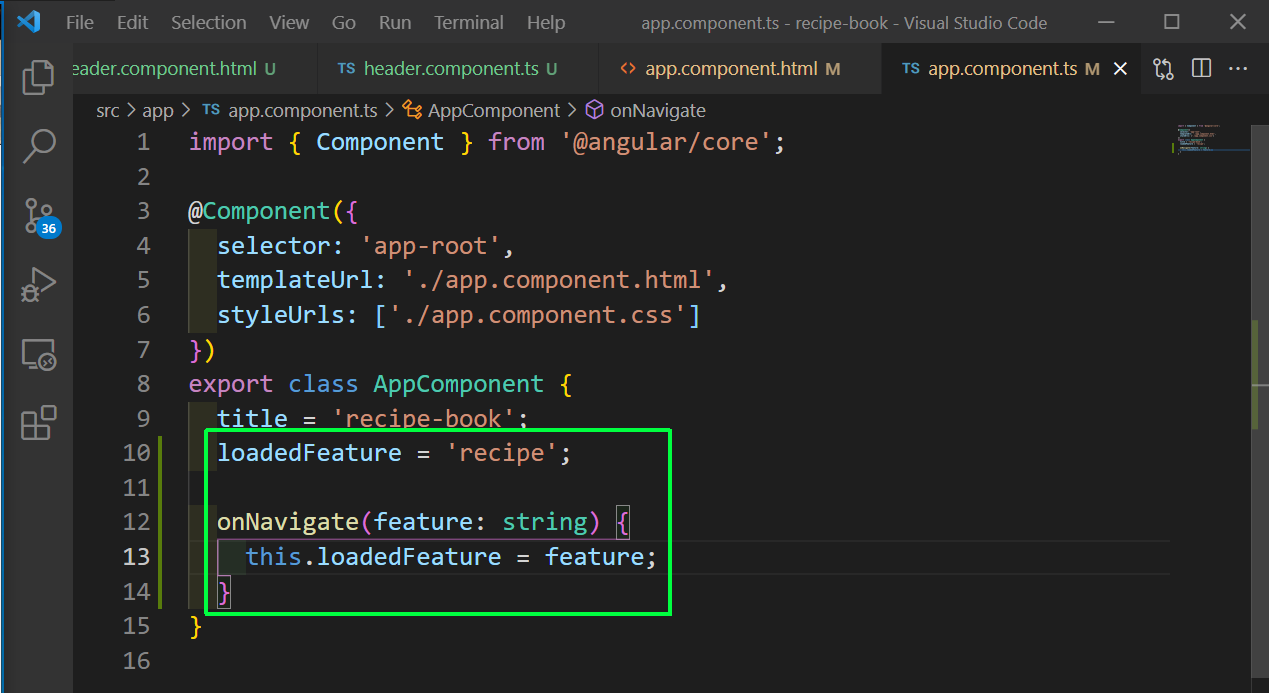The height and width of the screenshot is (693, 1269).
Task: Click loadedFeature property on line 10
Action: pos(309,453)
